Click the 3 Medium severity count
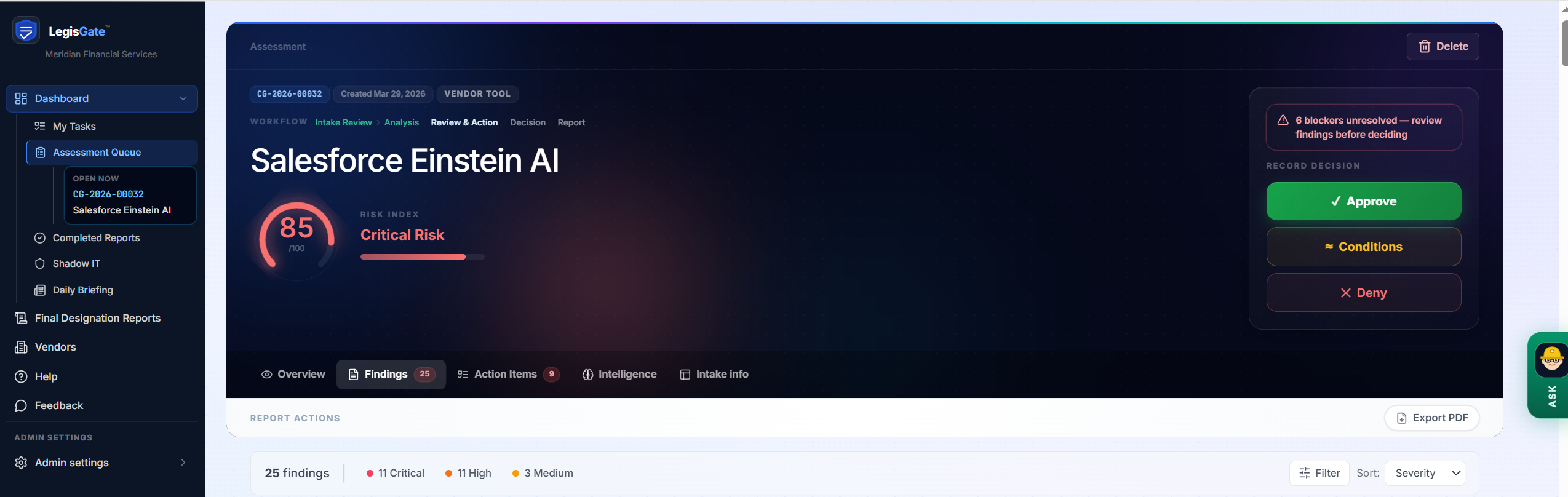Image resolution: width=1568 pixels, height=497 pixels. point(543,473)
